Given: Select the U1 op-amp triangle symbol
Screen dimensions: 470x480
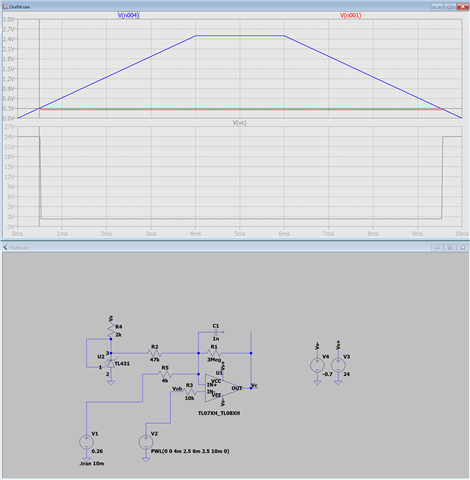Looking at the screenshot, I should pos(223,388).
